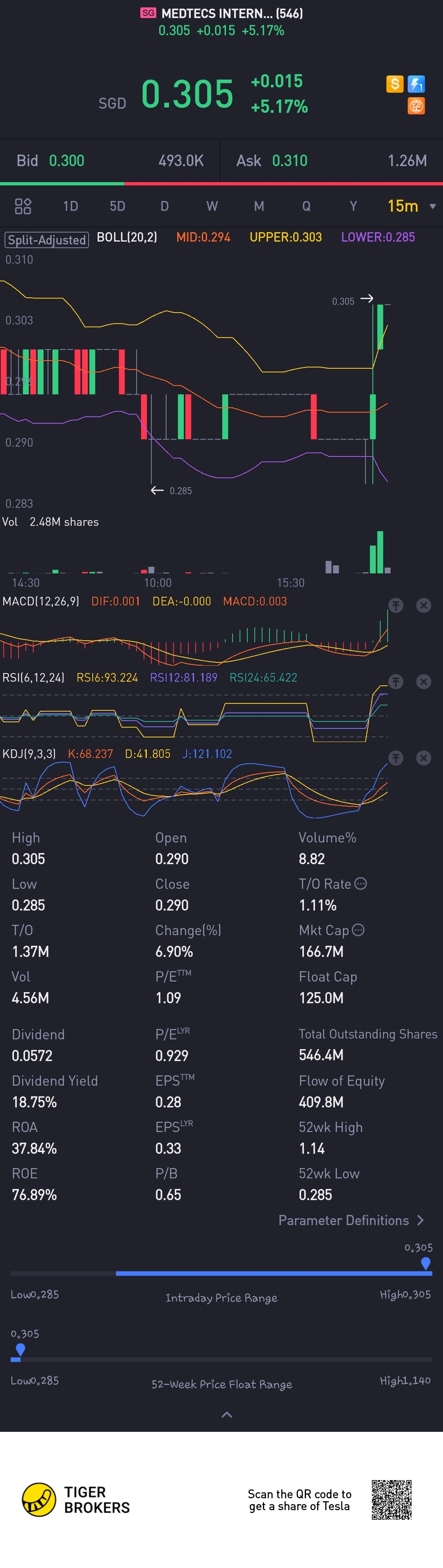Viewport: 443px width, 1568px height.
Task: Tap the Vol 2.48M shares label
Action: click(x=50, y=522)
